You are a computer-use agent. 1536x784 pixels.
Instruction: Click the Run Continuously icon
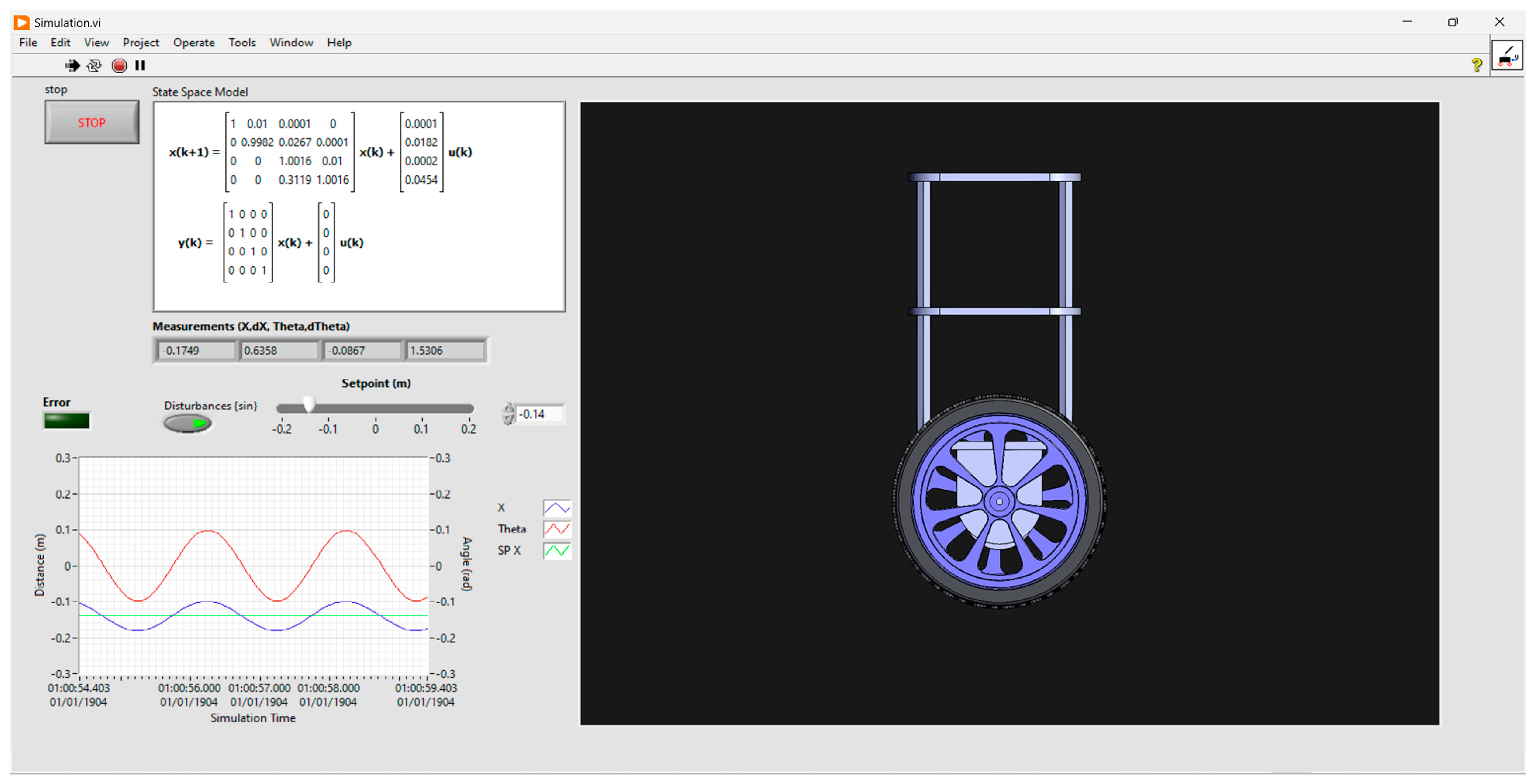[x=94, y=66]
